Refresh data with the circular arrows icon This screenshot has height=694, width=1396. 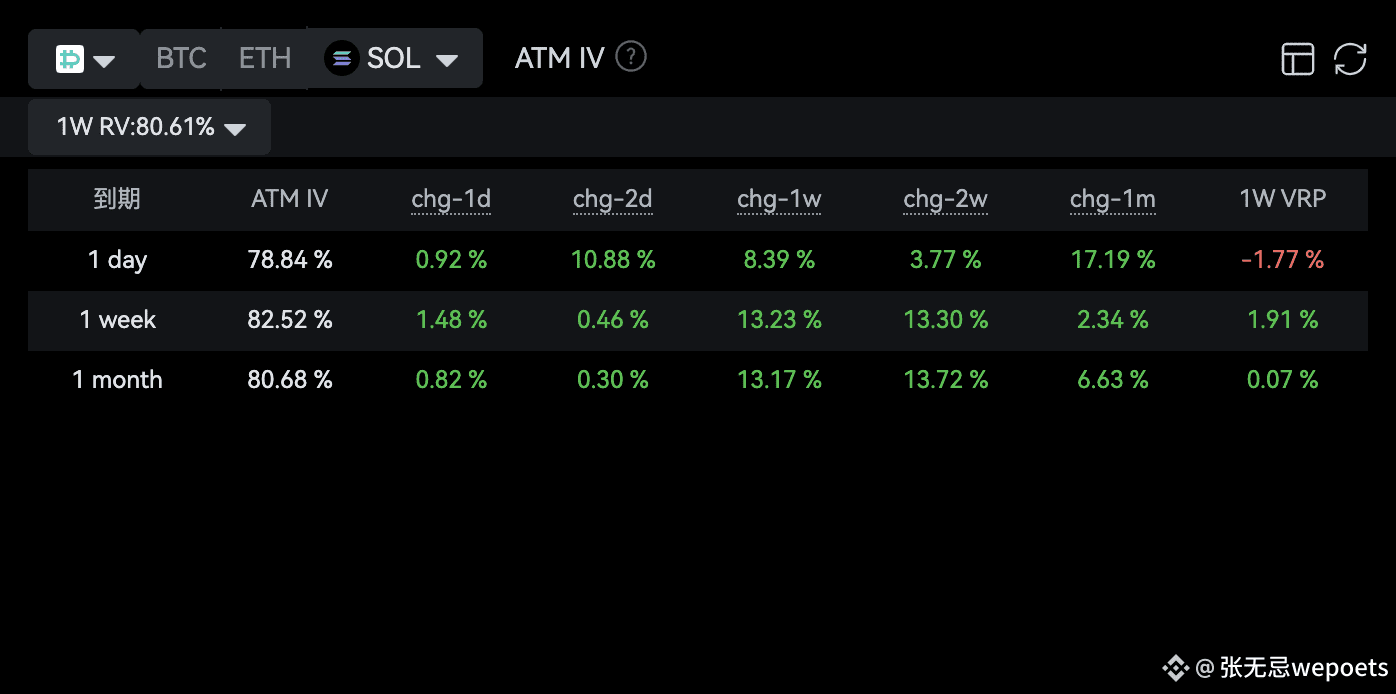click(1350, 59)
